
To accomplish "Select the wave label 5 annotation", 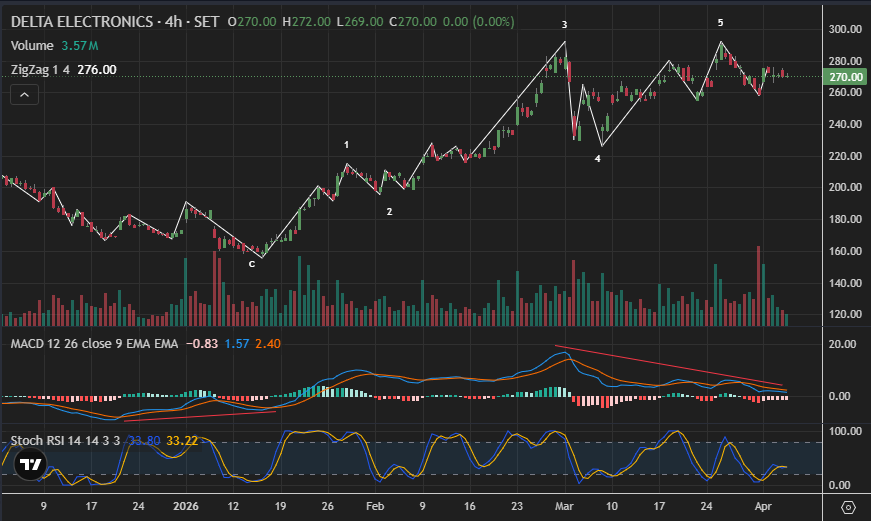I will 720,23.
